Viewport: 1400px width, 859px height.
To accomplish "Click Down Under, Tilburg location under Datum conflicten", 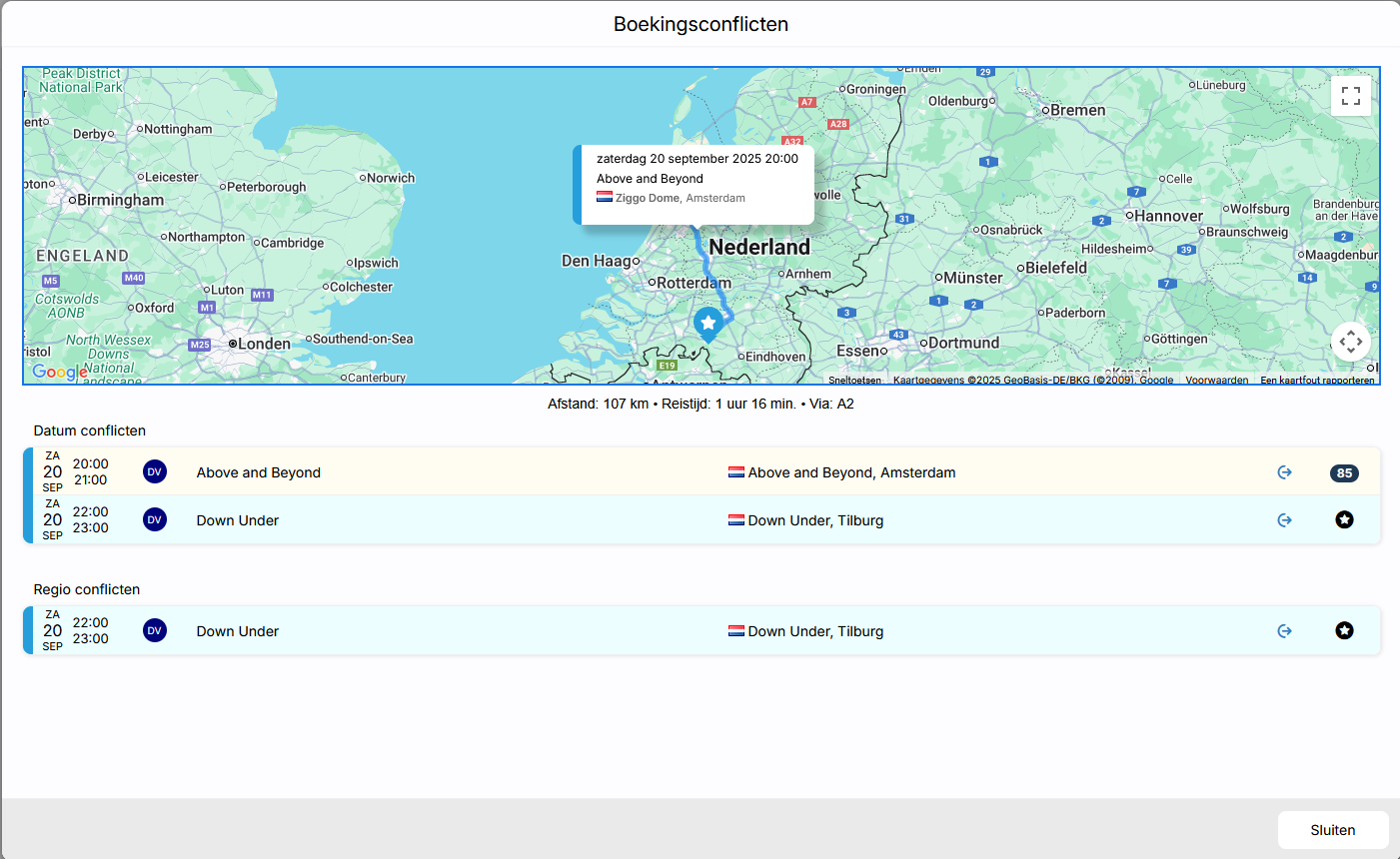I will pos(815,520).
